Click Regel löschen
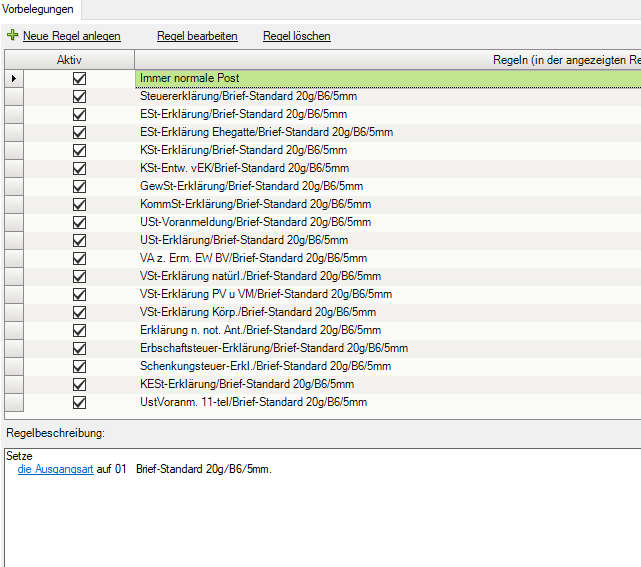Viewport: 641px width, 567px height. pyautogui.click(x=296, y=36)
